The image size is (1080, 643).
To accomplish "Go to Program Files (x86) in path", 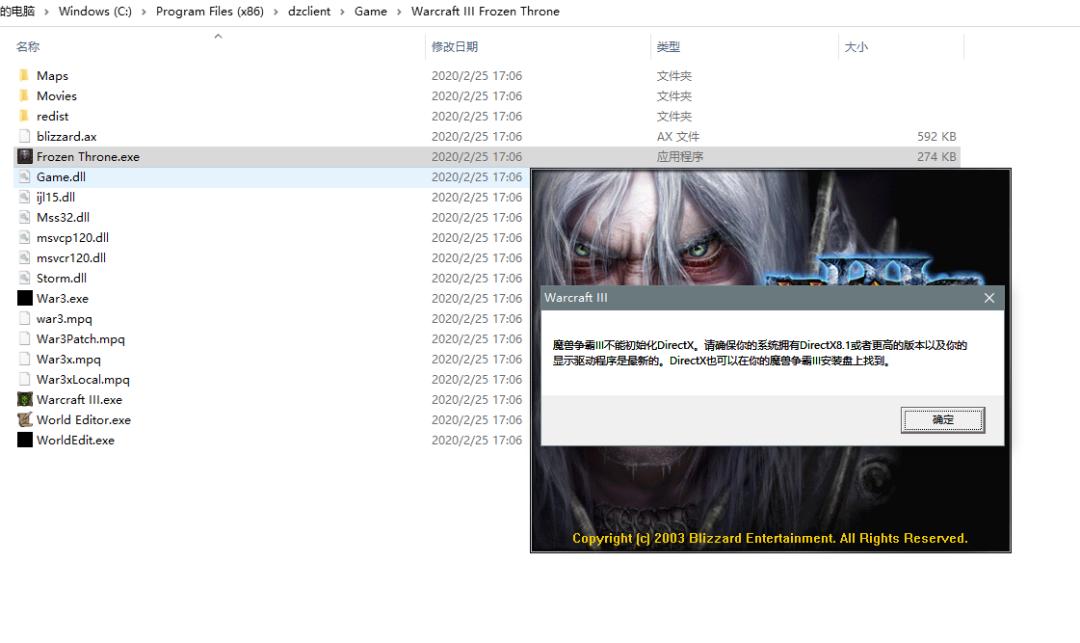I will (x=209, y=11).
